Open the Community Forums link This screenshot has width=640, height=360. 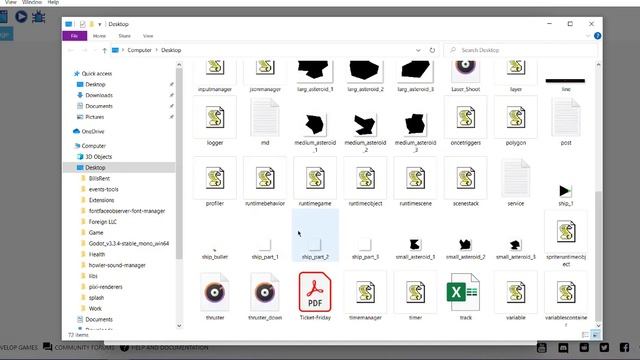point(79,347)
